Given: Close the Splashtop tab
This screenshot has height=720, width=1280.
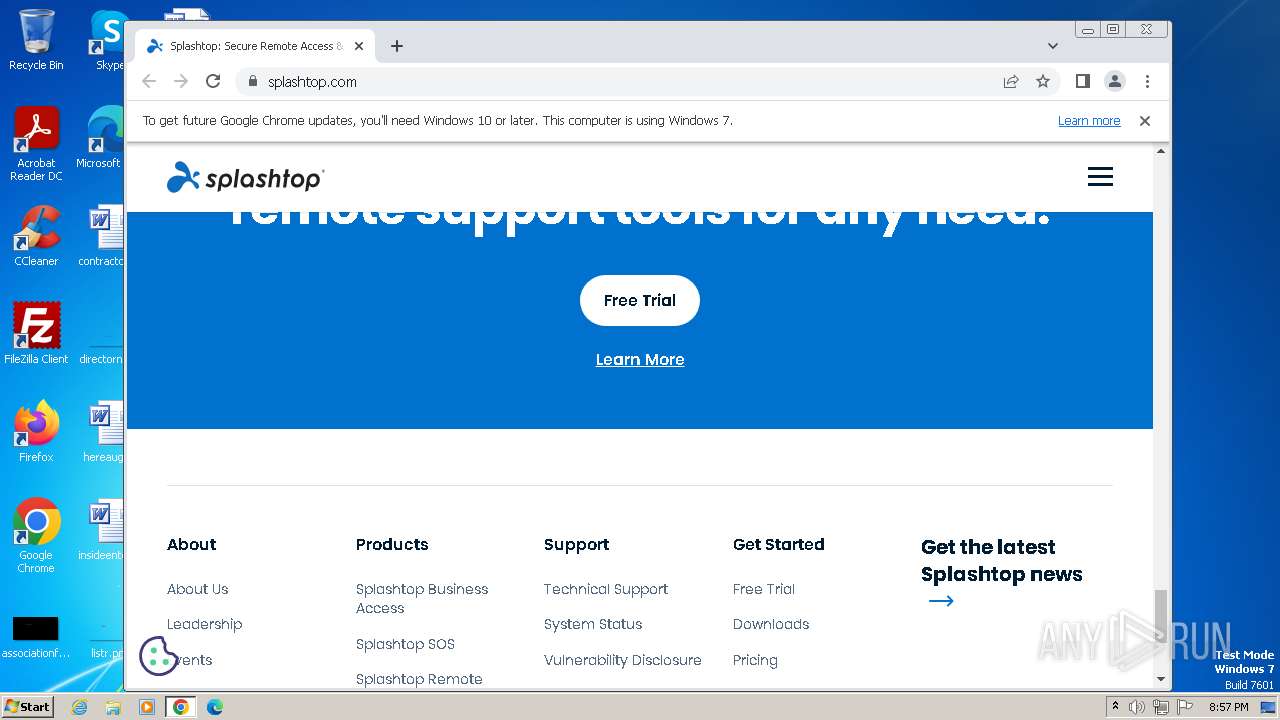Looking at the screenshot, I should (x=359, y=46).
